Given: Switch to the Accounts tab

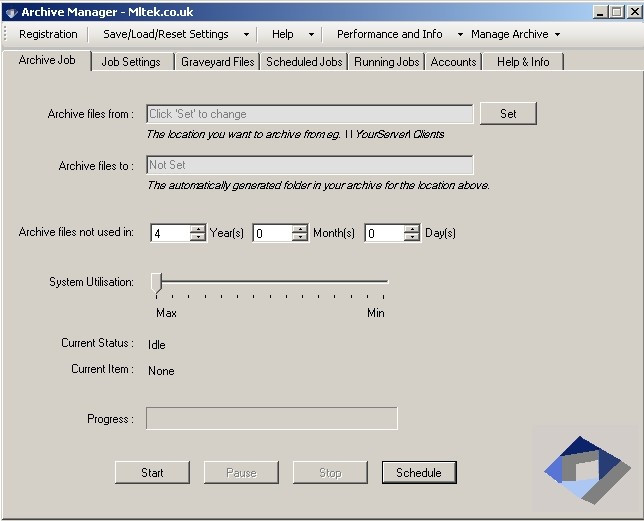Looking at the screenshot, I should [453, 62].
